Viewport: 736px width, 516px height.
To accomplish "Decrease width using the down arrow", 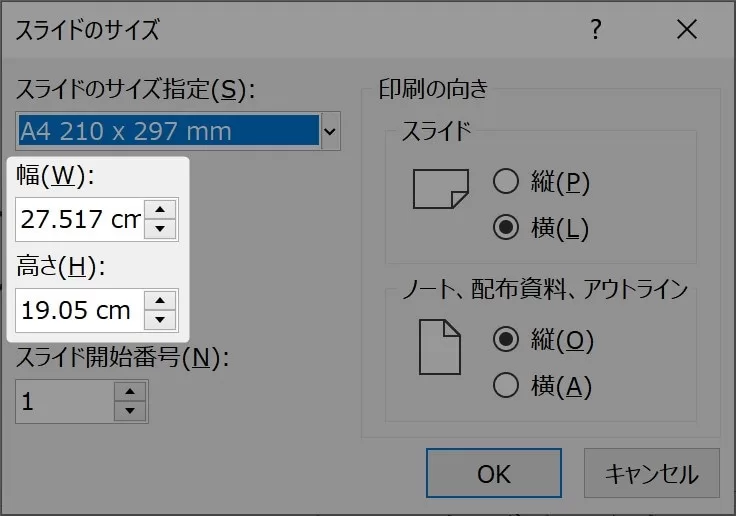I will [160, 229].
